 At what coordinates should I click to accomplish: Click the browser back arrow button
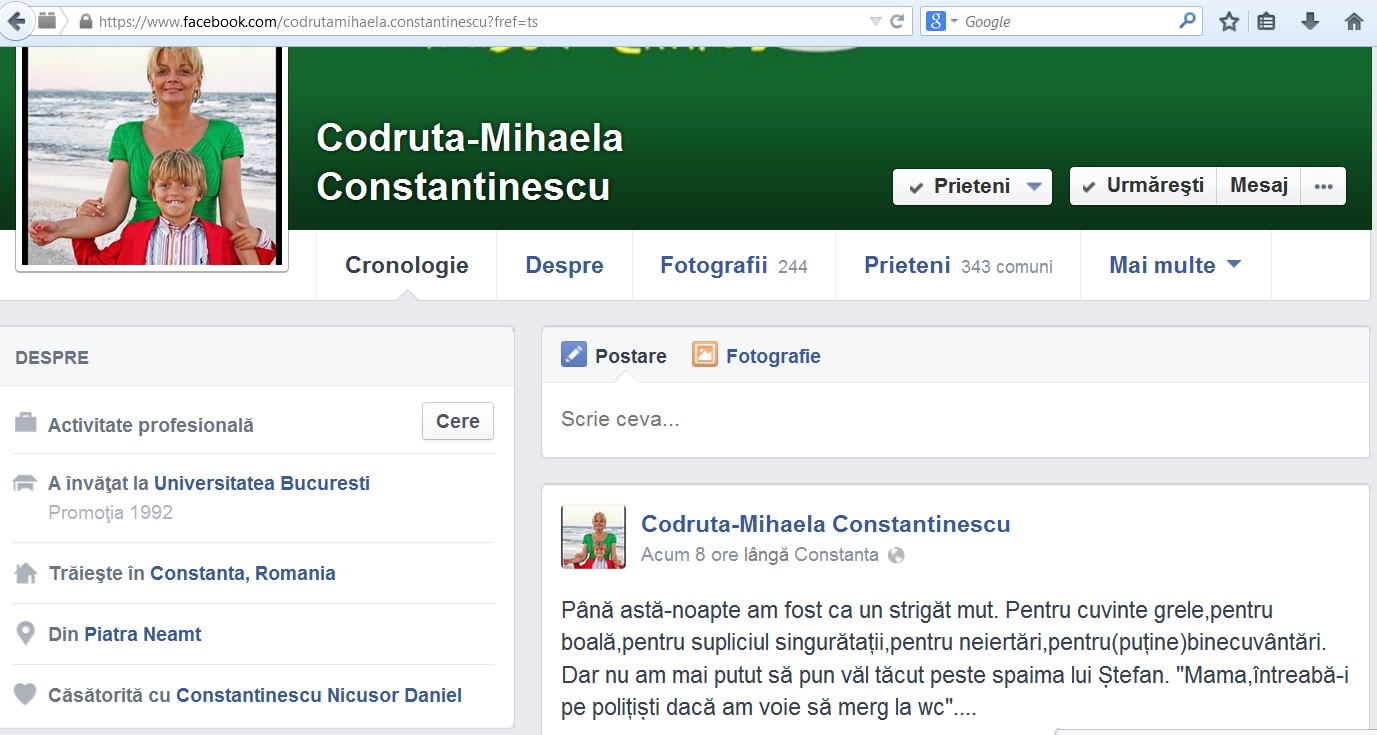(17, 21)
